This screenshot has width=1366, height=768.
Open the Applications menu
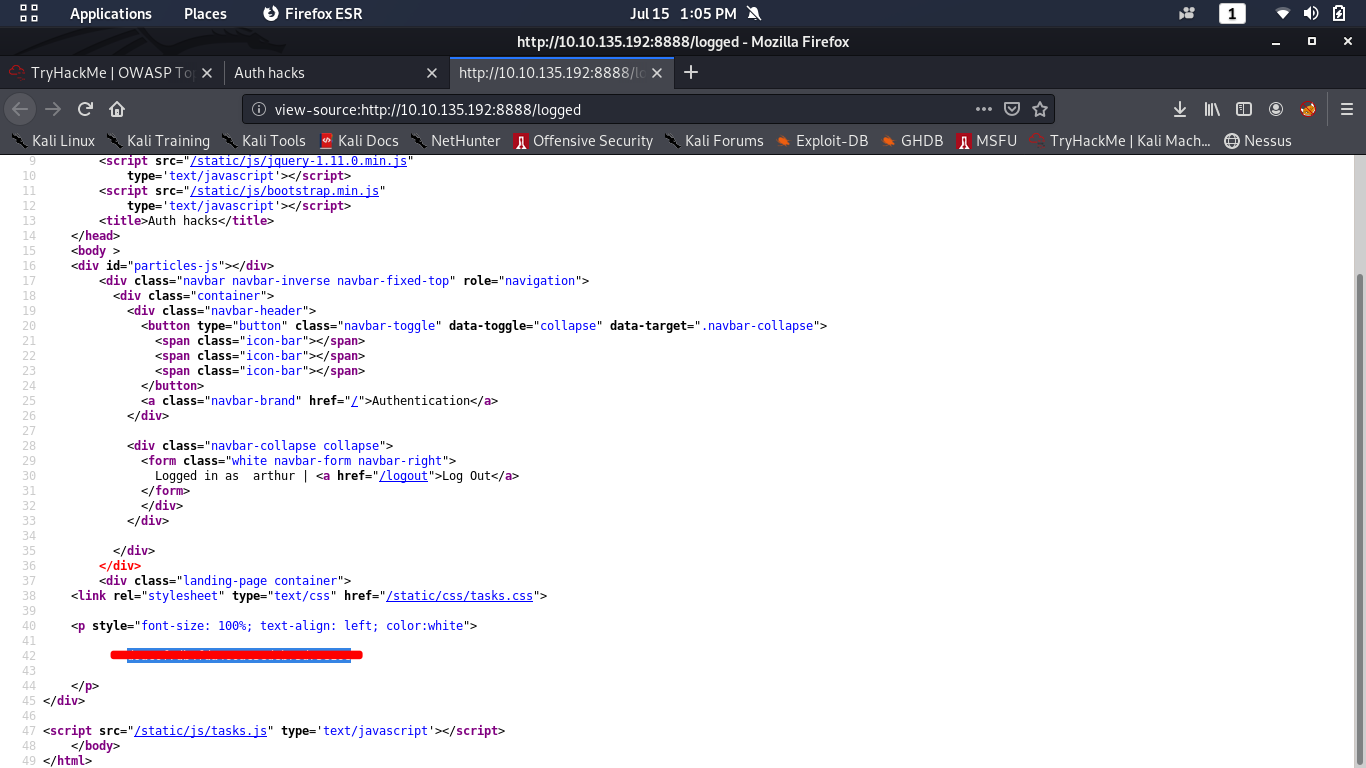tap(111, 14)
